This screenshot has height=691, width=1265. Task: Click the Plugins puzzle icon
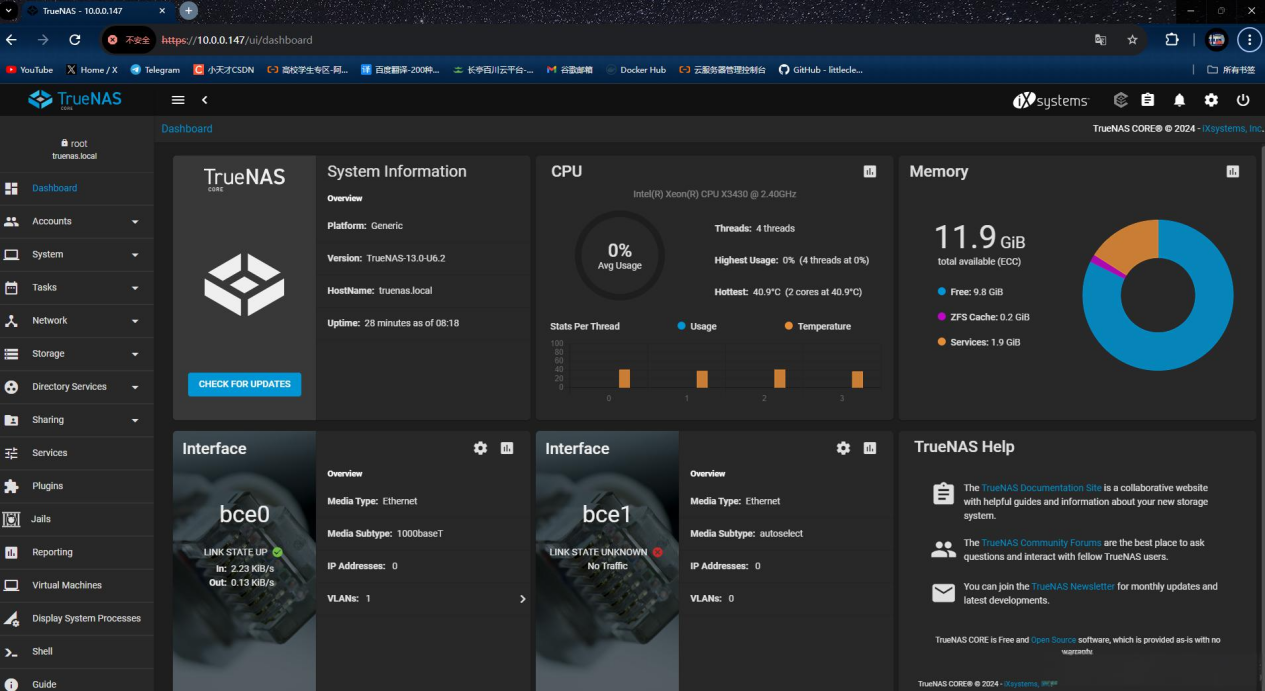coord(12,486)
